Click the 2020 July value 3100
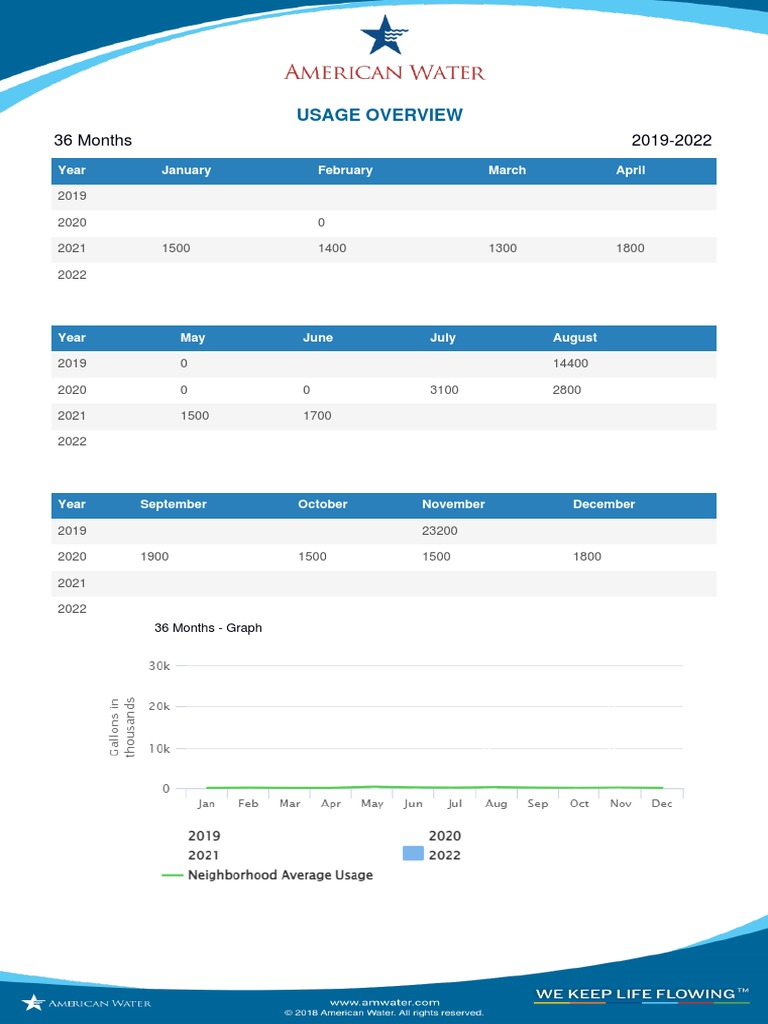 point(444,390)
